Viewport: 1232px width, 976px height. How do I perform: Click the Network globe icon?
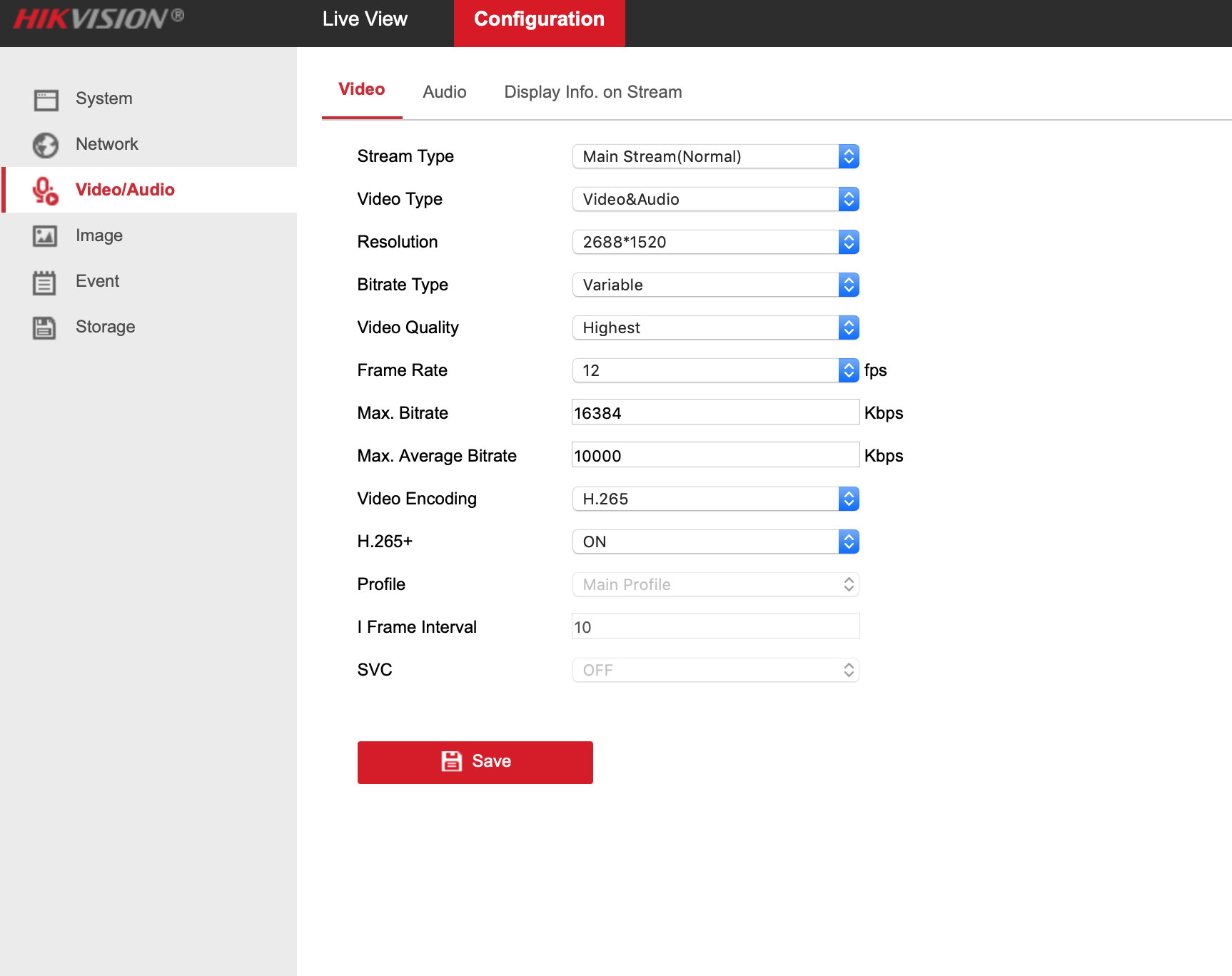pyautogui.click(x=46, y=145)
